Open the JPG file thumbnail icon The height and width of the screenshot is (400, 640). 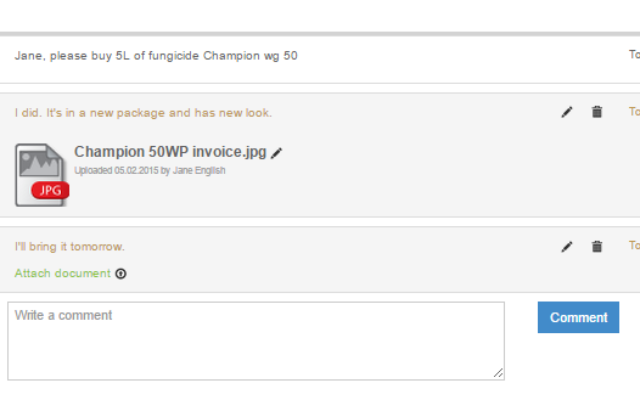(x=42, y=175)
